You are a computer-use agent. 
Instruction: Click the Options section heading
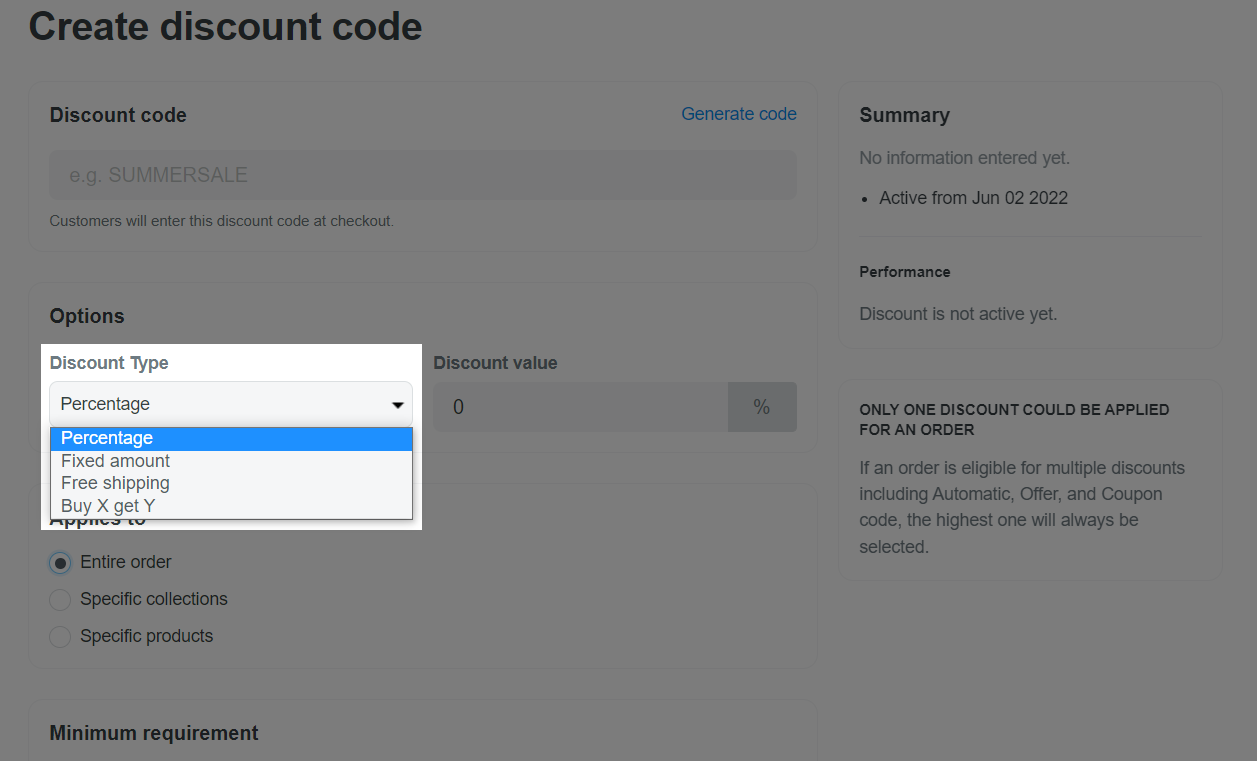pyautogui.click(x=87, y=316)
